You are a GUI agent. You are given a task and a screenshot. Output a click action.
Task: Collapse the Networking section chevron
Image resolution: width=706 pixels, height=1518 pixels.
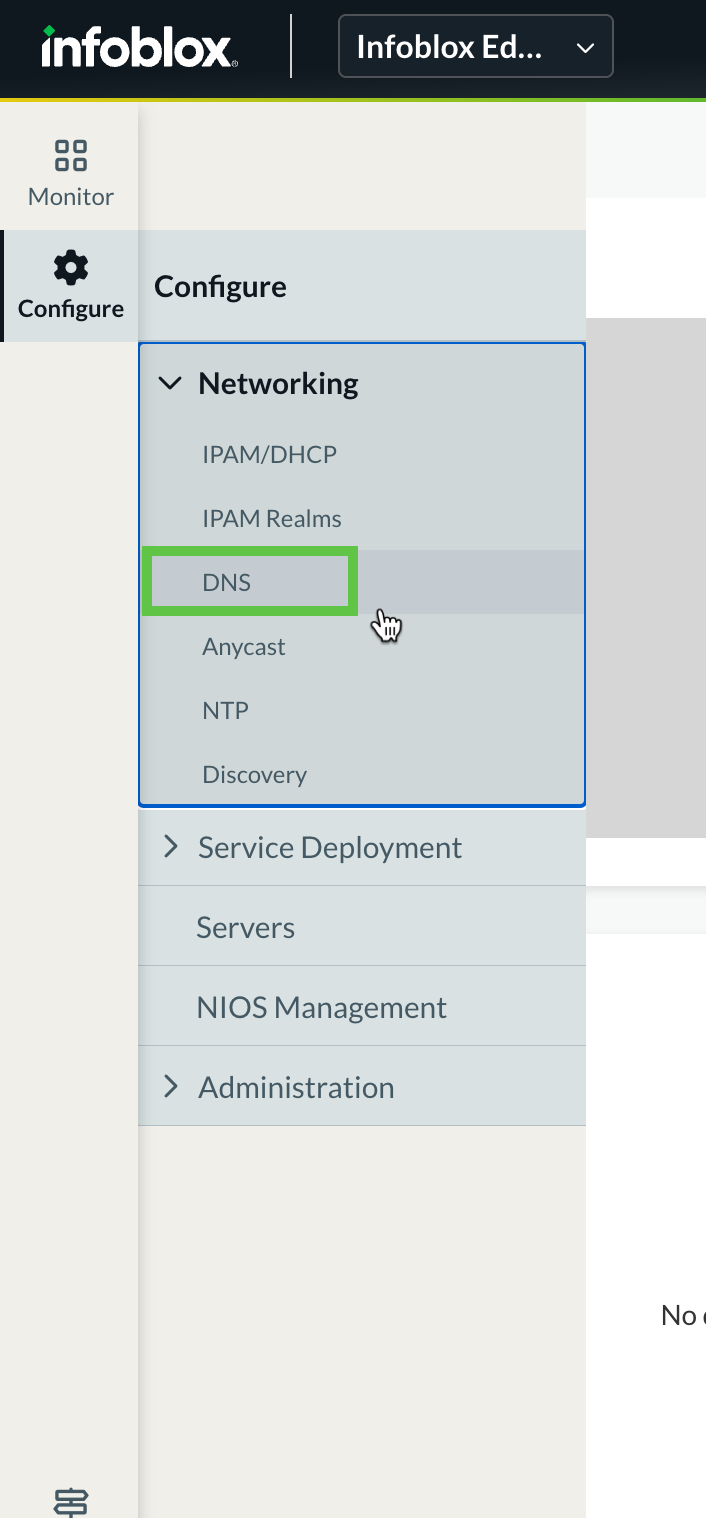(x=171, y=384)
